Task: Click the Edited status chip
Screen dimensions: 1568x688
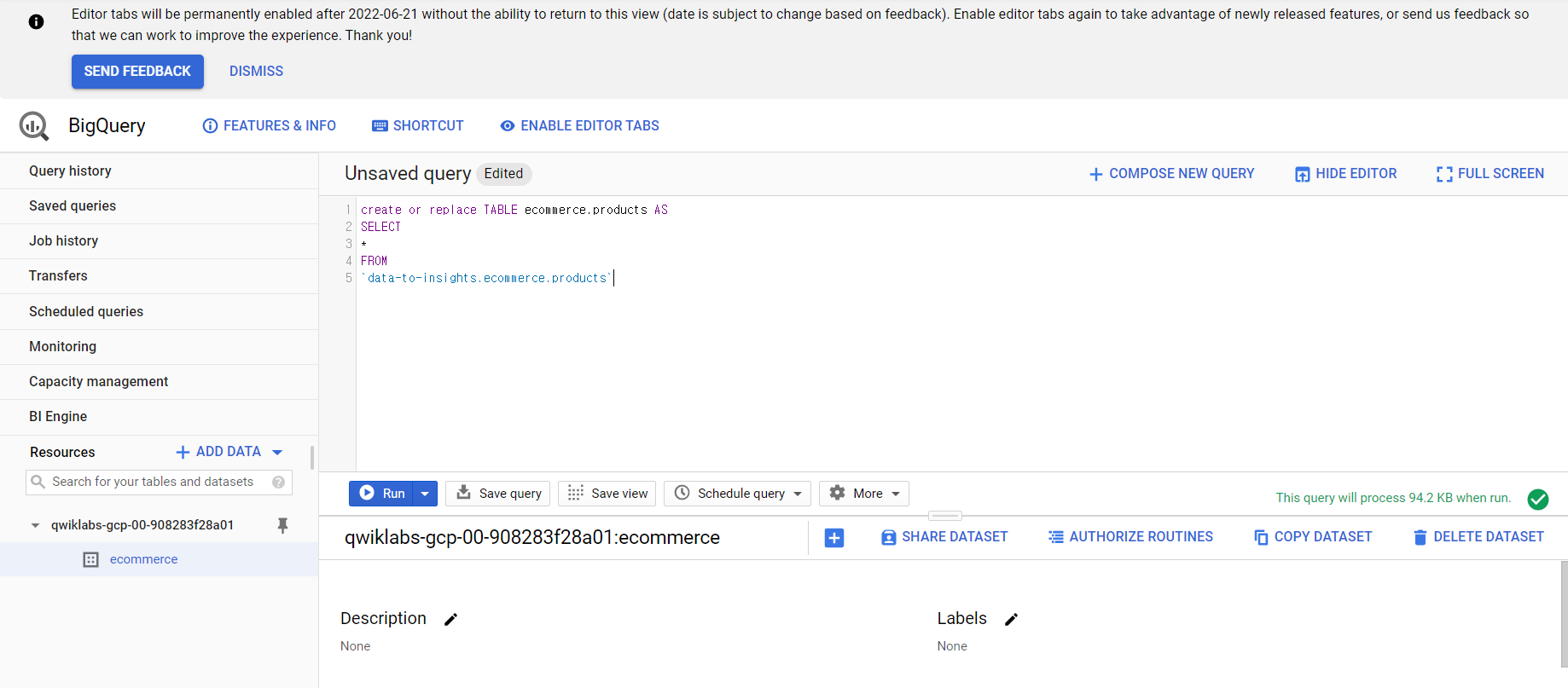Action: click(503, 174)
